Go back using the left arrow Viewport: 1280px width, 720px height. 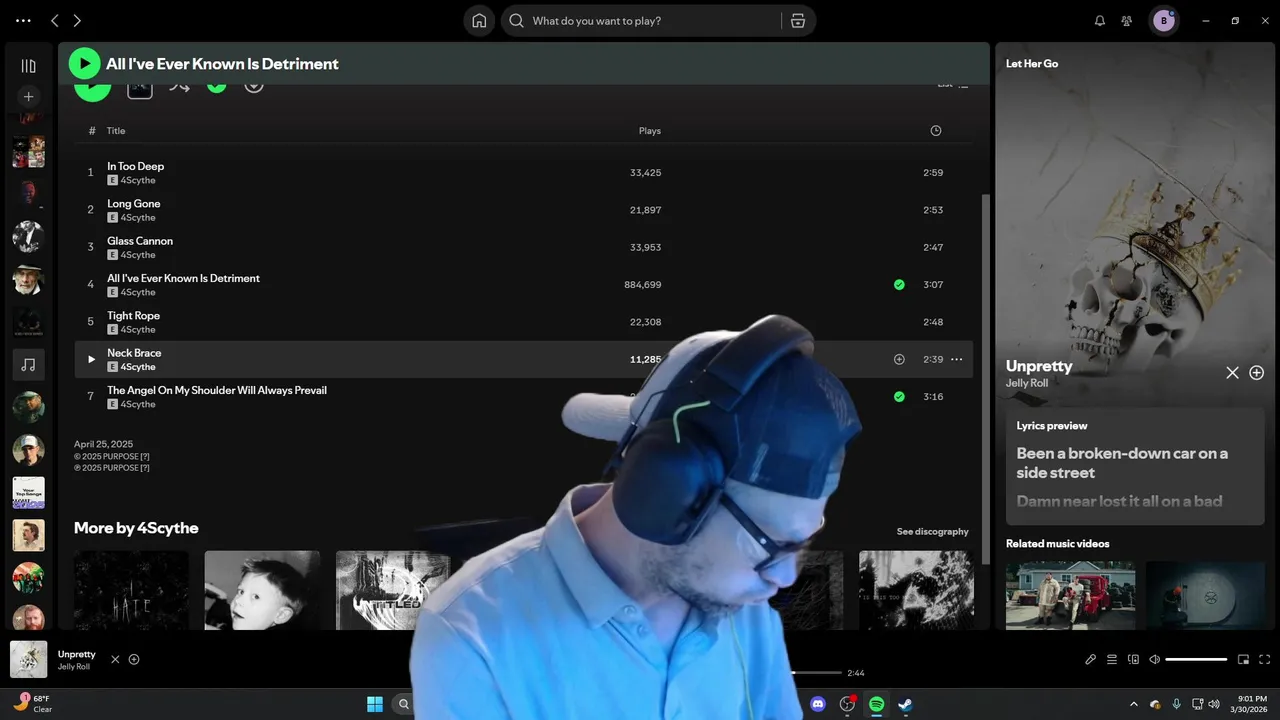[55, 20]
